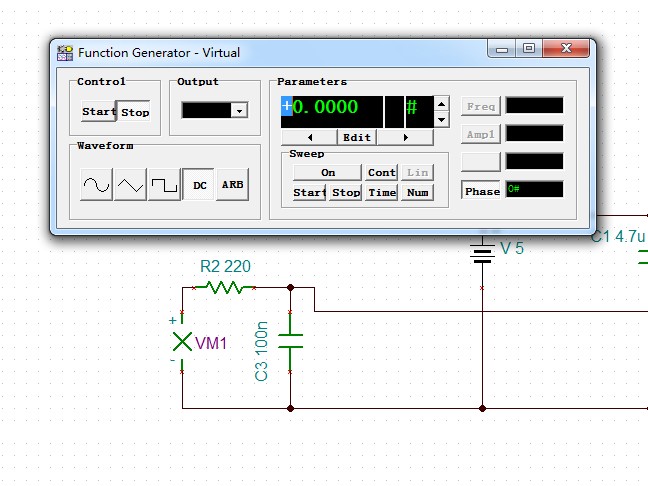The width and height of the screenshot is (648, 486).
Task: Select the Sweep Num parameter button
Action: [417, 193]
